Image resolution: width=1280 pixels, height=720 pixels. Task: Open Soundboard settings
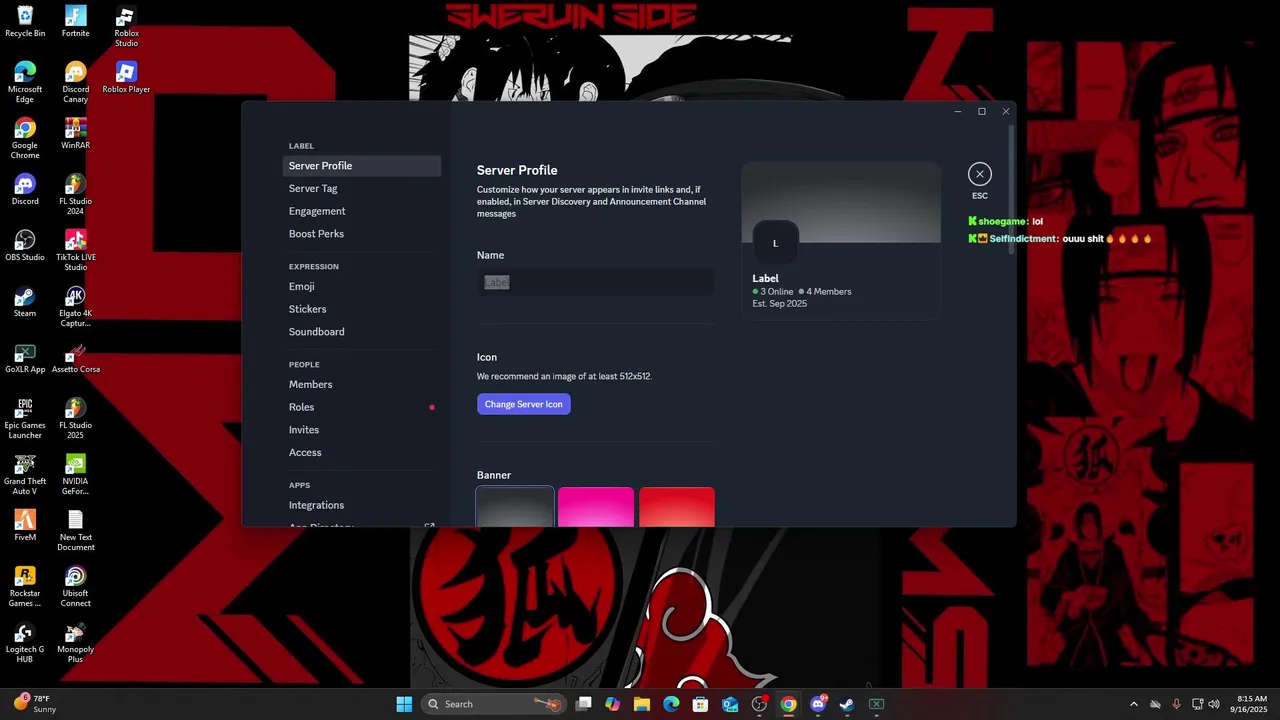click(362, 332)
